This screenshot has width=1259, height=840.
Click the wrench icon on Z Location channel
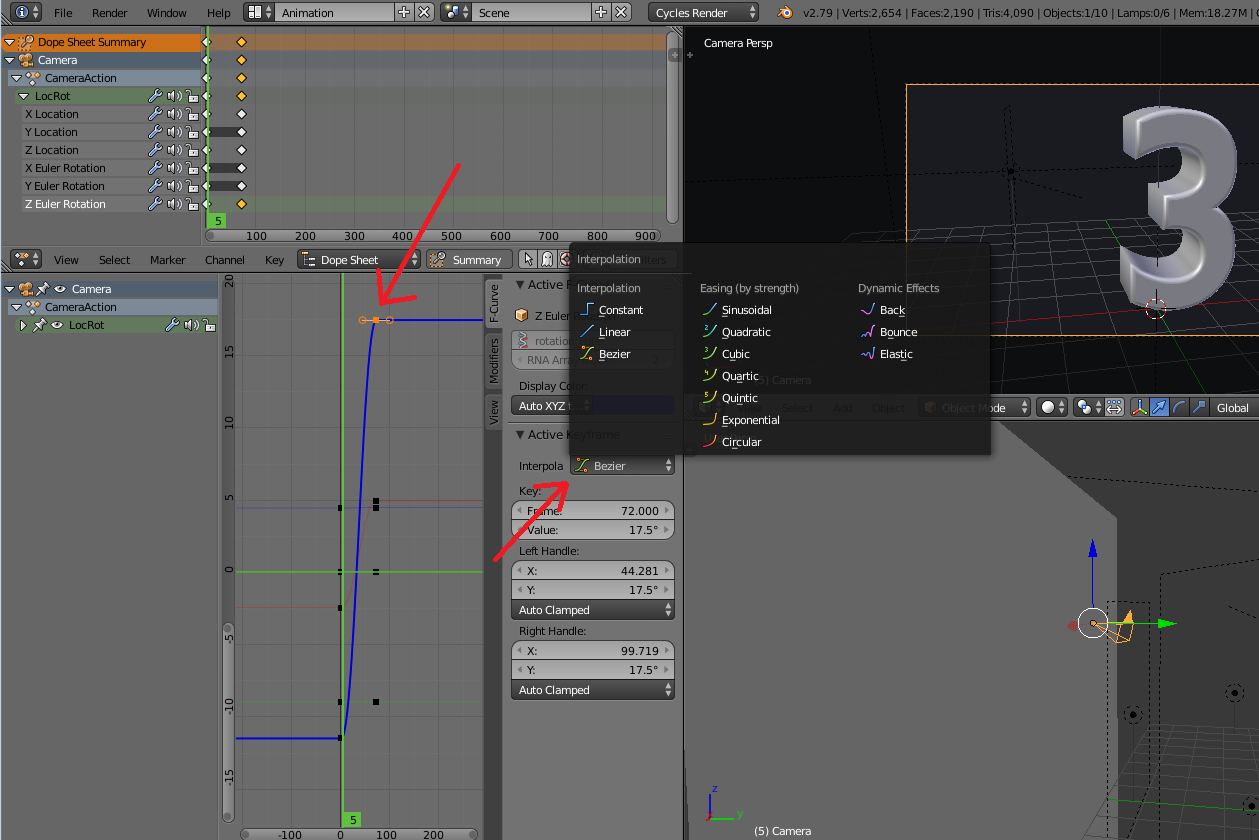tap(155, 150)
